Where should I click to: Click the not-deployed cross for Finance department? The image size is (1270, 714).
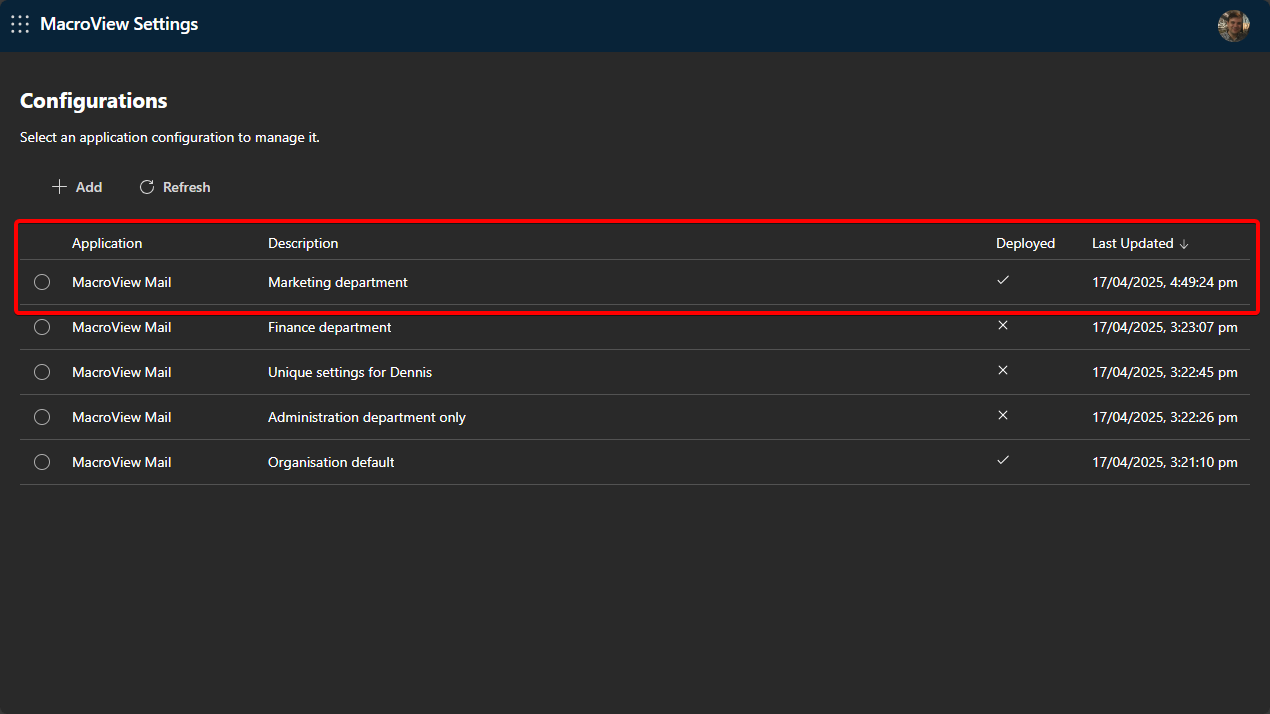1003,325
